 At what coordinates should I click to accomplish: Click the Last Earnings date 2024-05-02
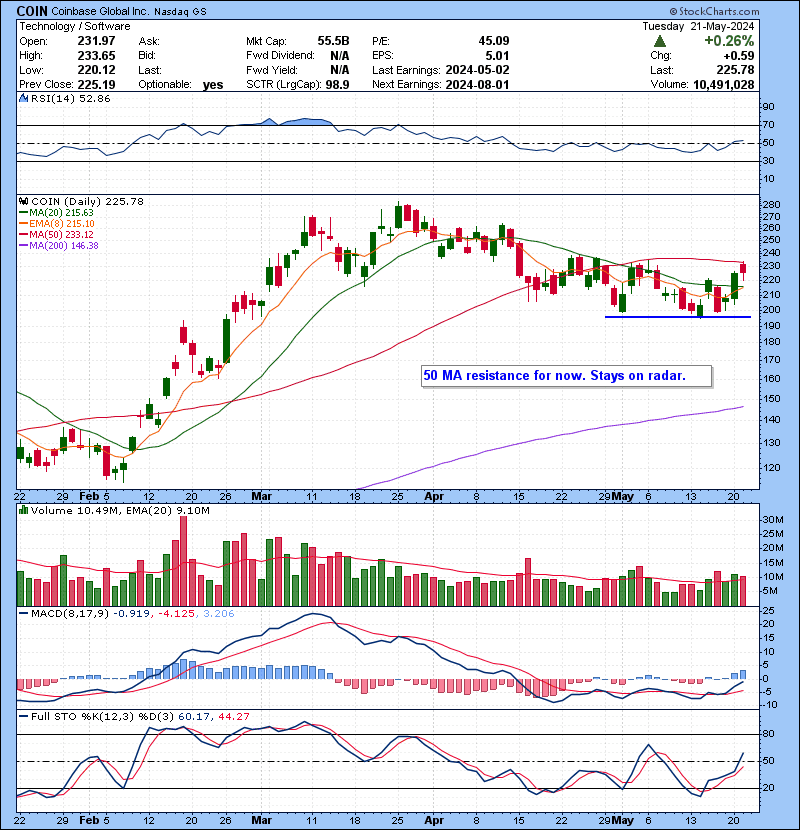[477, 70]
